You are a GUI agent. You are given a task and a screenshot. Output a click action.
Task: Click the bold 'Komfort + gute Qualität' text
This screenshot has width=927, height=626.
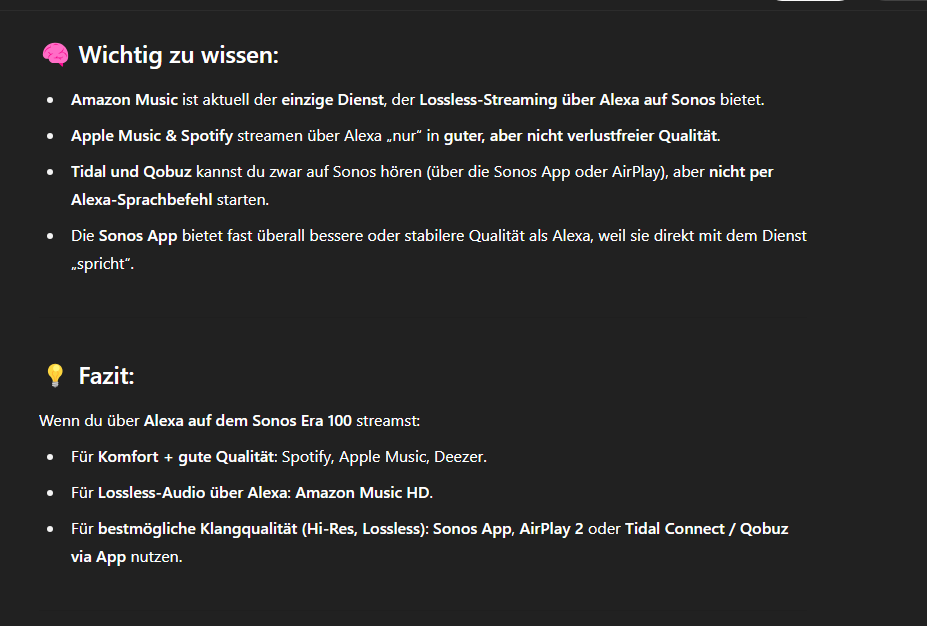(x=187, y=456)
